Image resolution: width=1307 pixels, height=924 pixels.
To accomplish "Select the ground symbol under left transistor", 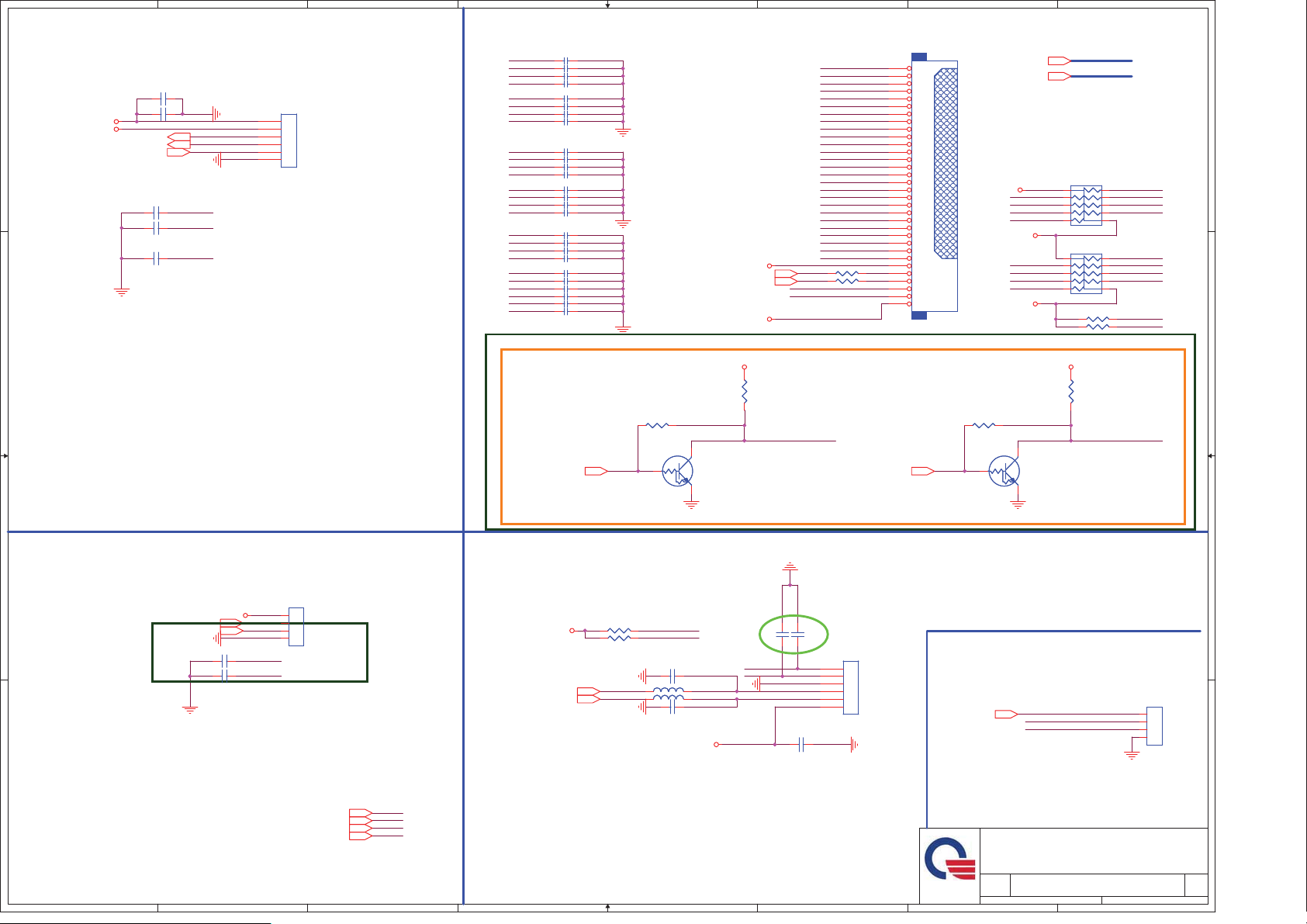I will pos(691,504).
